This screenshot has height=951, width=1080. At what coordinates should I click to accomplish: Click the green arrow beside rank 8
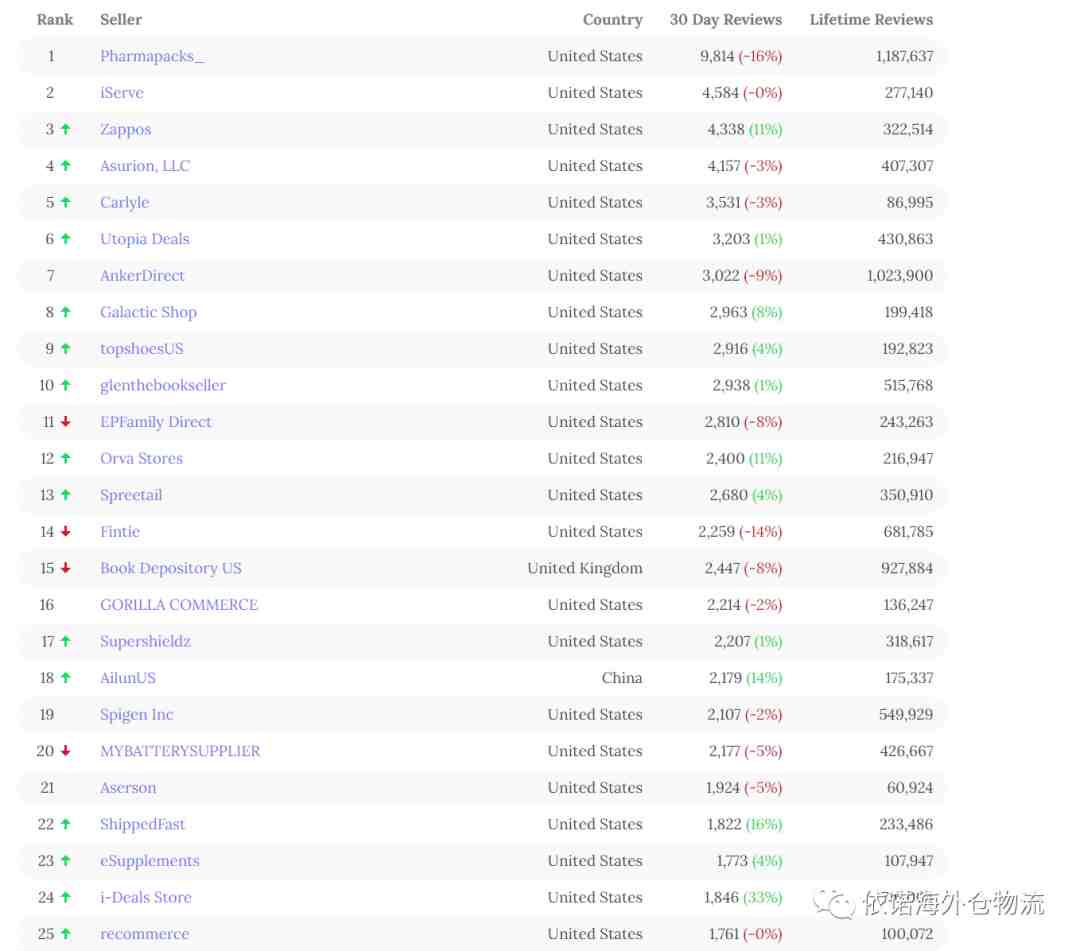(x=65, y=312)
